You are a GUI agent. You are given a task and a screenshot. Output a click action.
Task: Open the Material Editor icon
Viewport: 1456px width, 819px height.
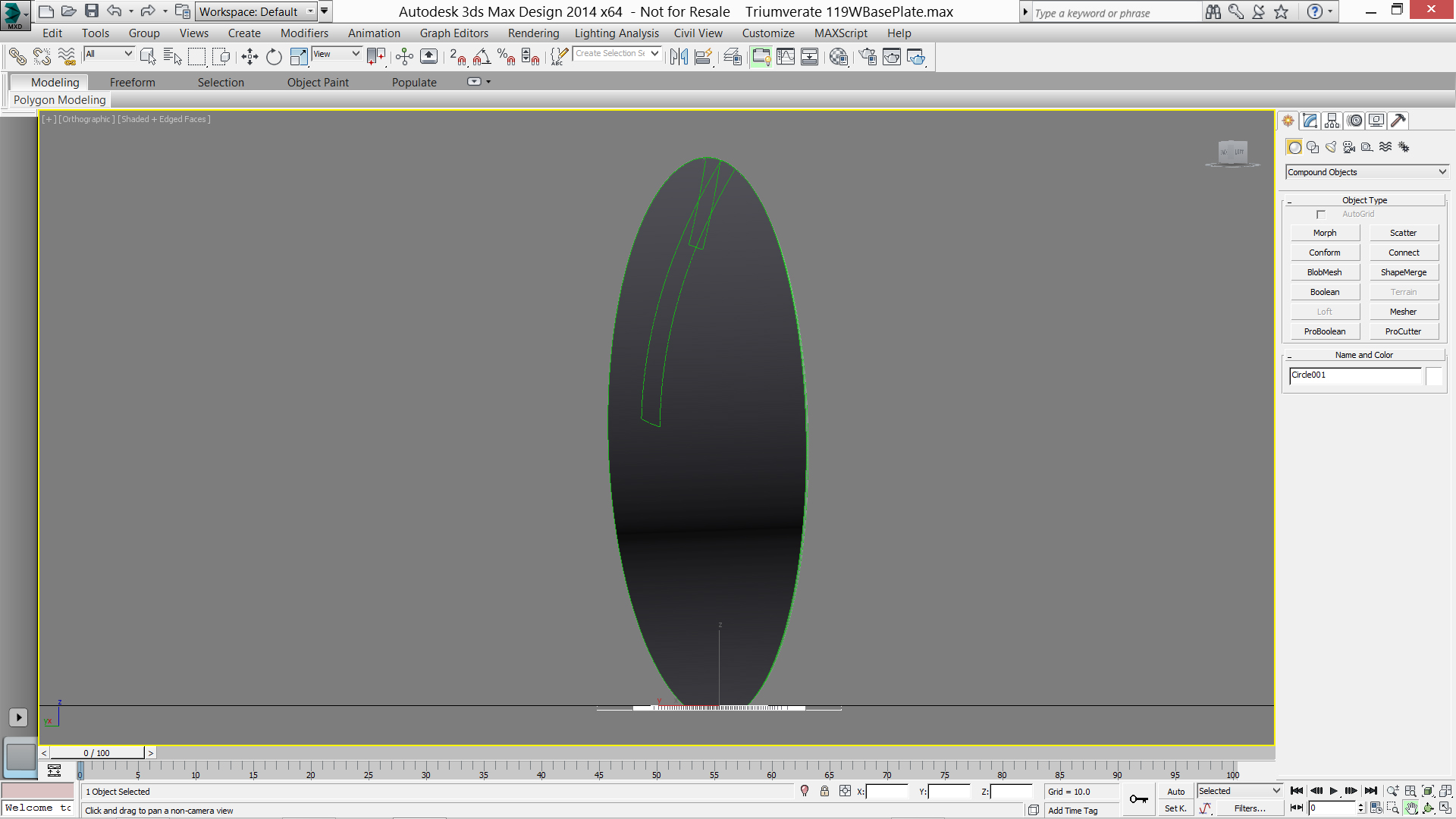point(838,57)
